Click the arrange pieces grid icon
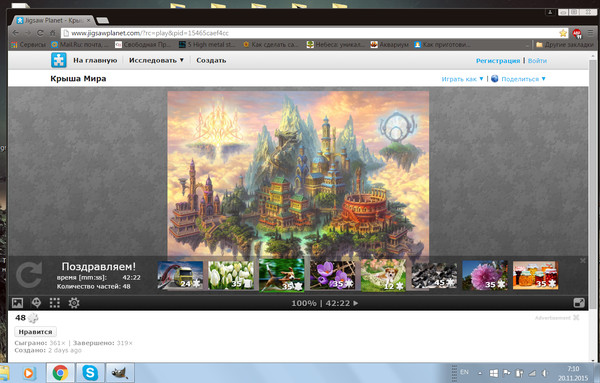 click(x=55, y=303)
